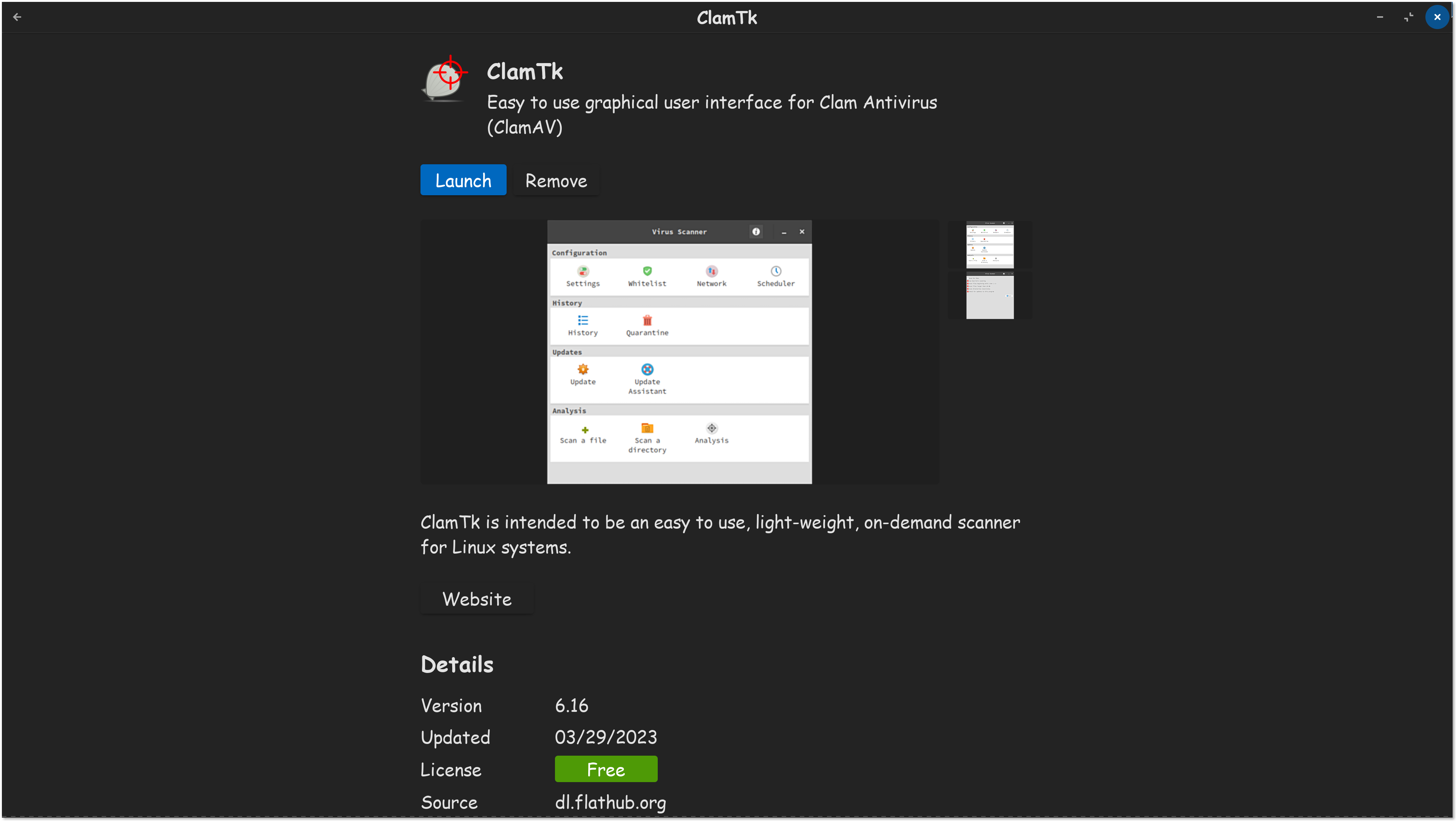The width and height of the screenshot is (1456, 821).
Task: Click the source dl.flathub.org
Action: click(611, 802)
